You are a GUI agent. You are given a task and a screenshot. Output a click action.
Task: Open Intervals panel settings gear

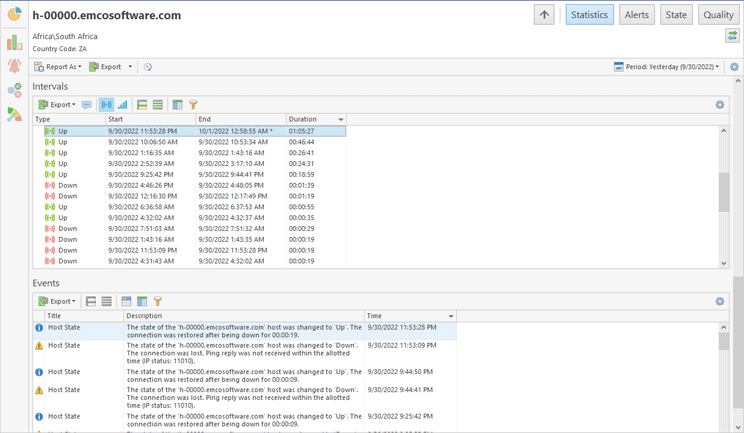tap(720, 104)
